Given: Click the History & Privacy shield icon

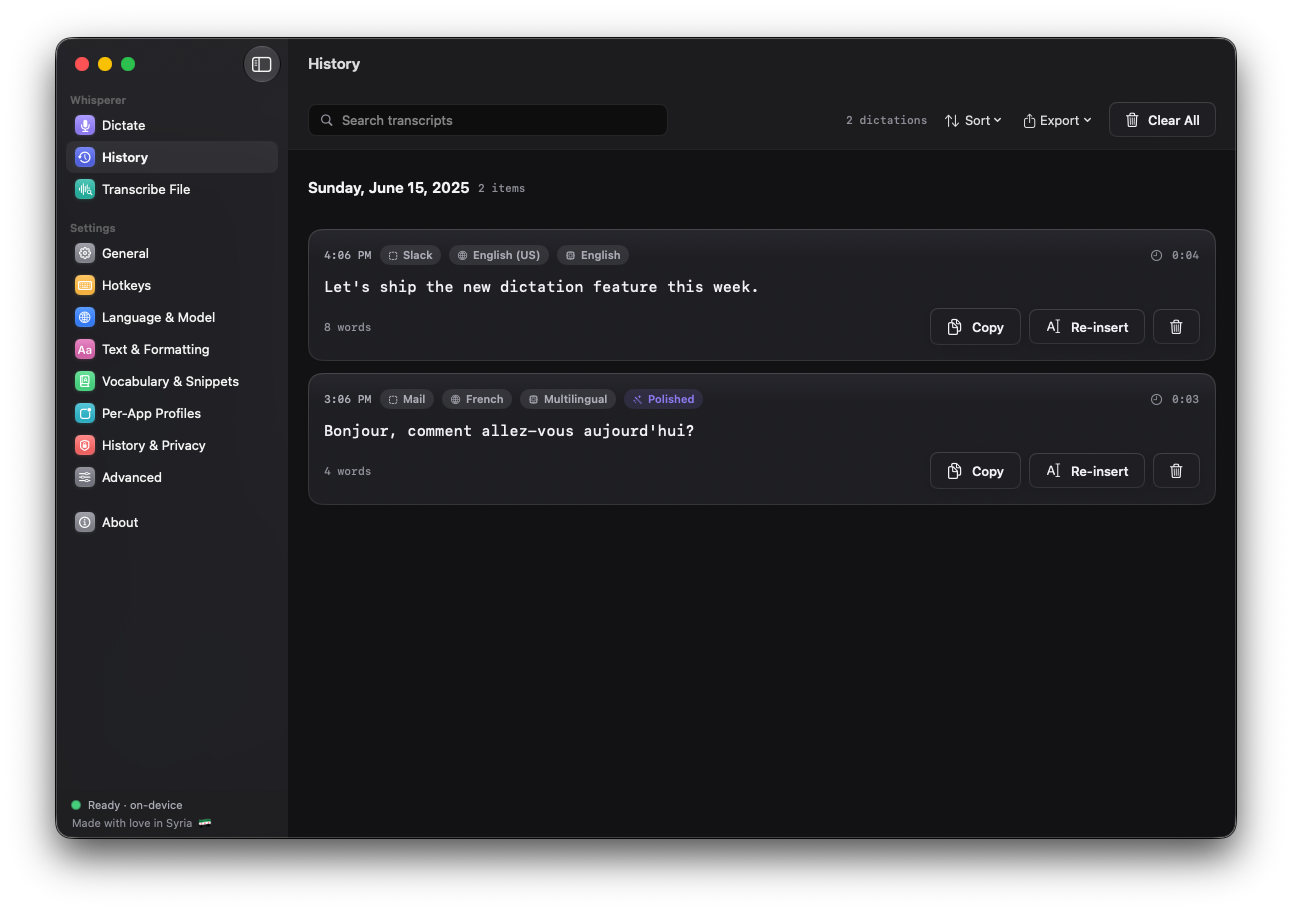Looking at the screenshot, I should coord(85,445).
